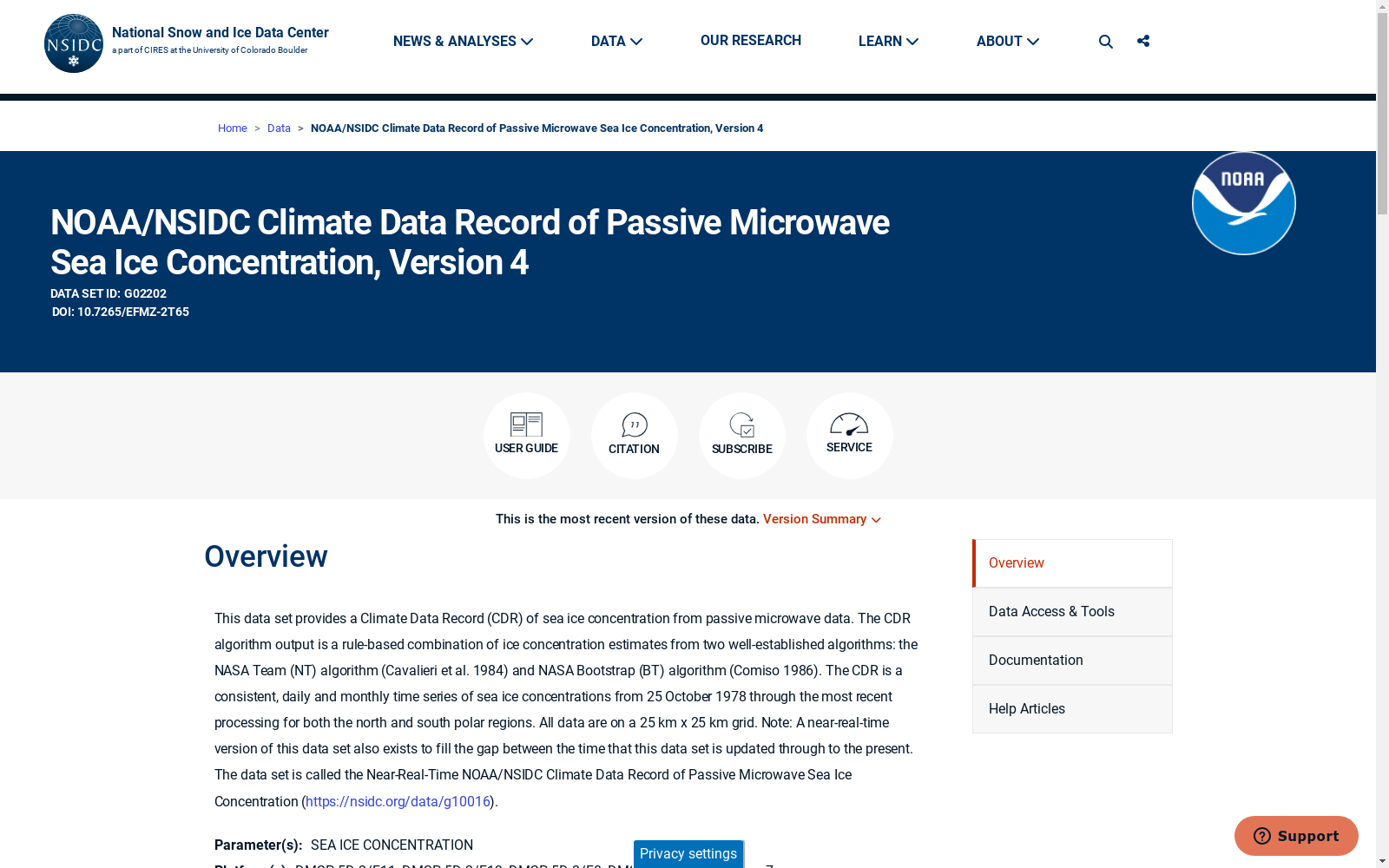Open the nsidc.org/data/g10016 link
The image size is (1389, 868).
coord(398,802)
